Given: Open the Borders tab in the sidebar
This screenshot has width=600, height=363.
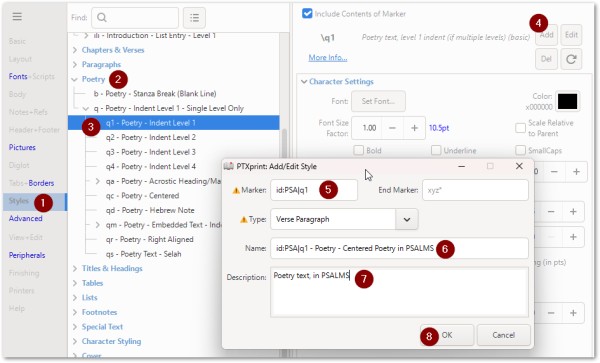Looking at the screenshot, I should (x=41, y=183).
